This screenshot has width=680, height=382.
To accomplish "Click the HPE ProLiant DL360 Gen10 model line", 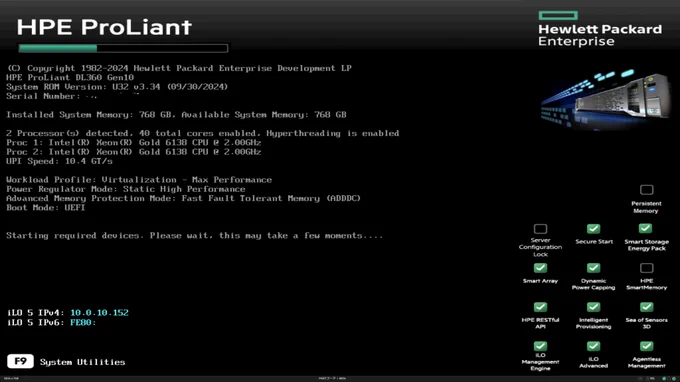I will (x=70, y=78).
